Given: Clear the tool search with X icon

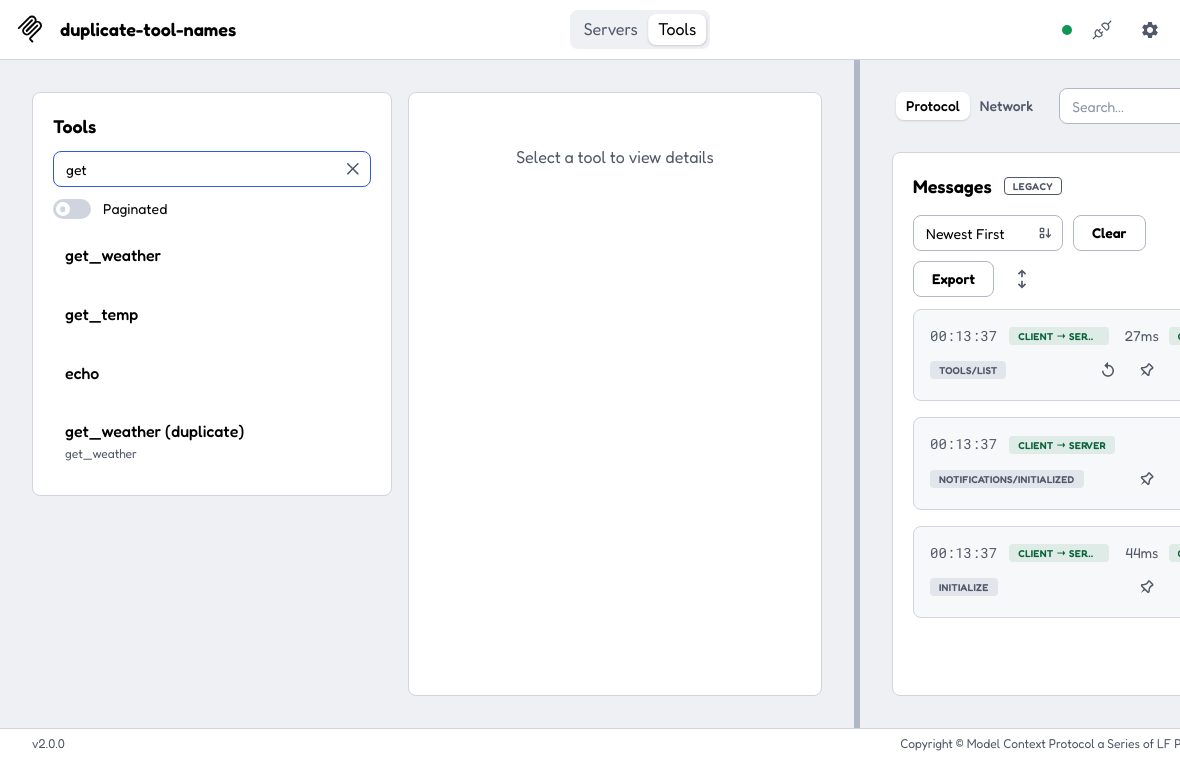Looking at the screenshot, I should 352,169.
